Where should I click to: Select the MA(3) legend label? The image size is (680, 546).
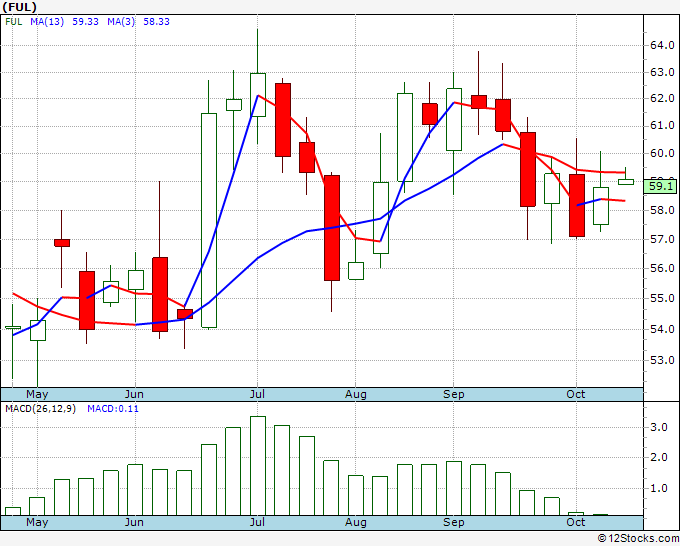point(121,22)
